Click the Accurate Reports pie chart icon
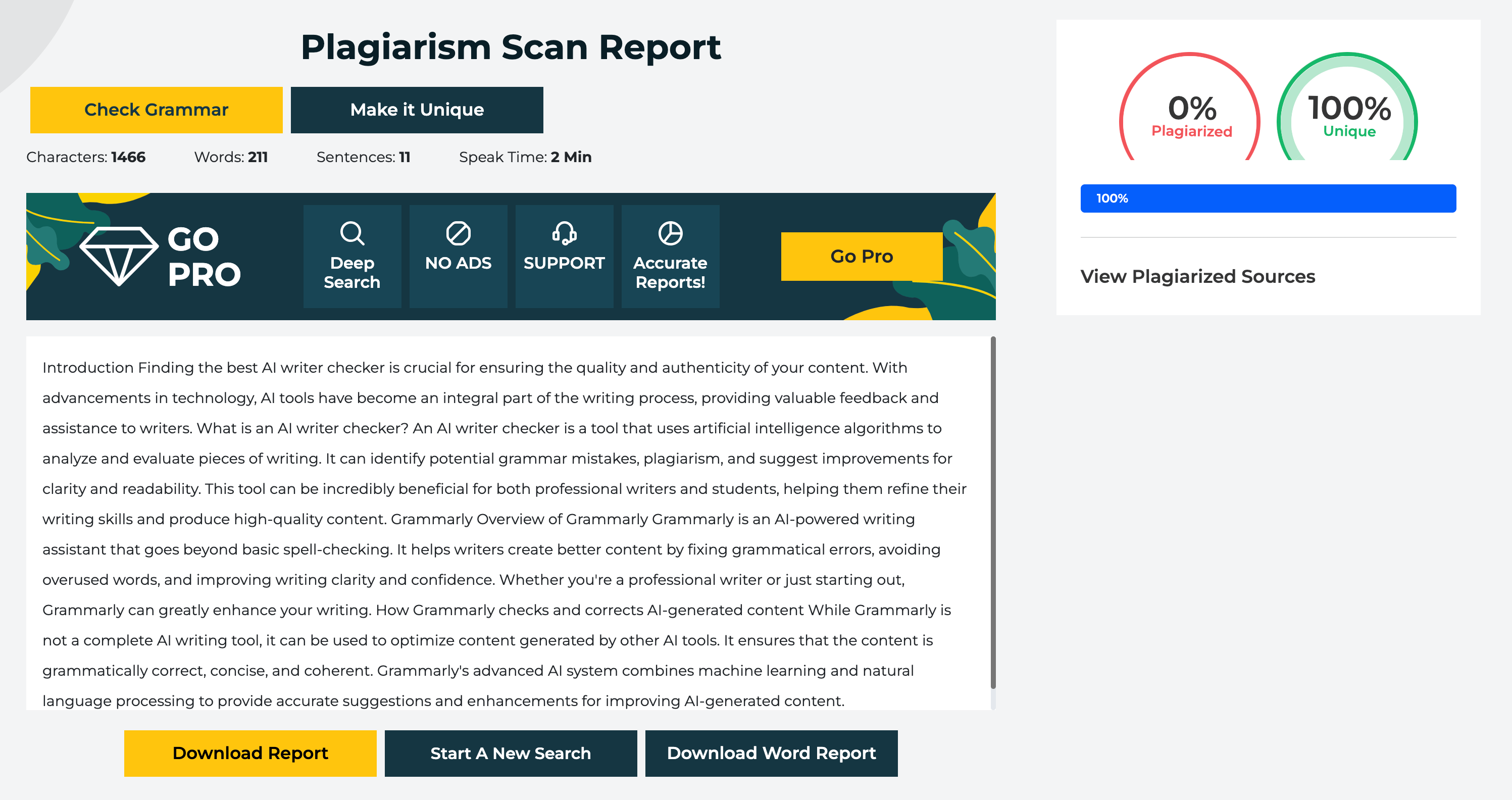1512x800 pixels. point(670,233)
